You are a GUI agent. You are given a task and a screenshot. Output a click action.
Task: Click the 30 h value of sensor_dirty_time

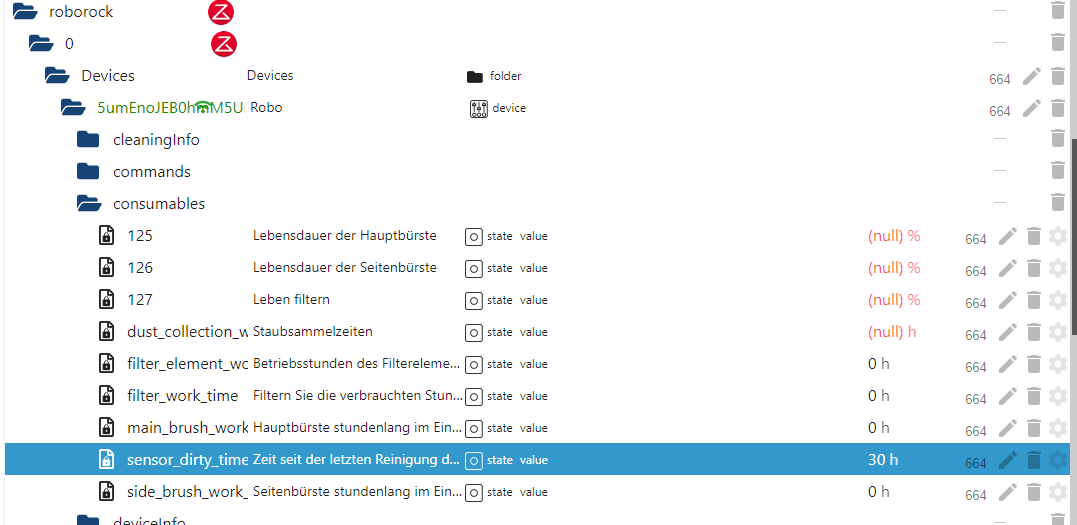click(x=883, y=460)
